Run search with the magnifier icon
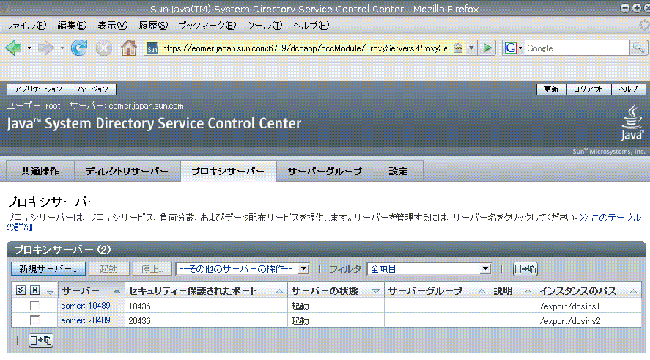 tap(638, 48)
